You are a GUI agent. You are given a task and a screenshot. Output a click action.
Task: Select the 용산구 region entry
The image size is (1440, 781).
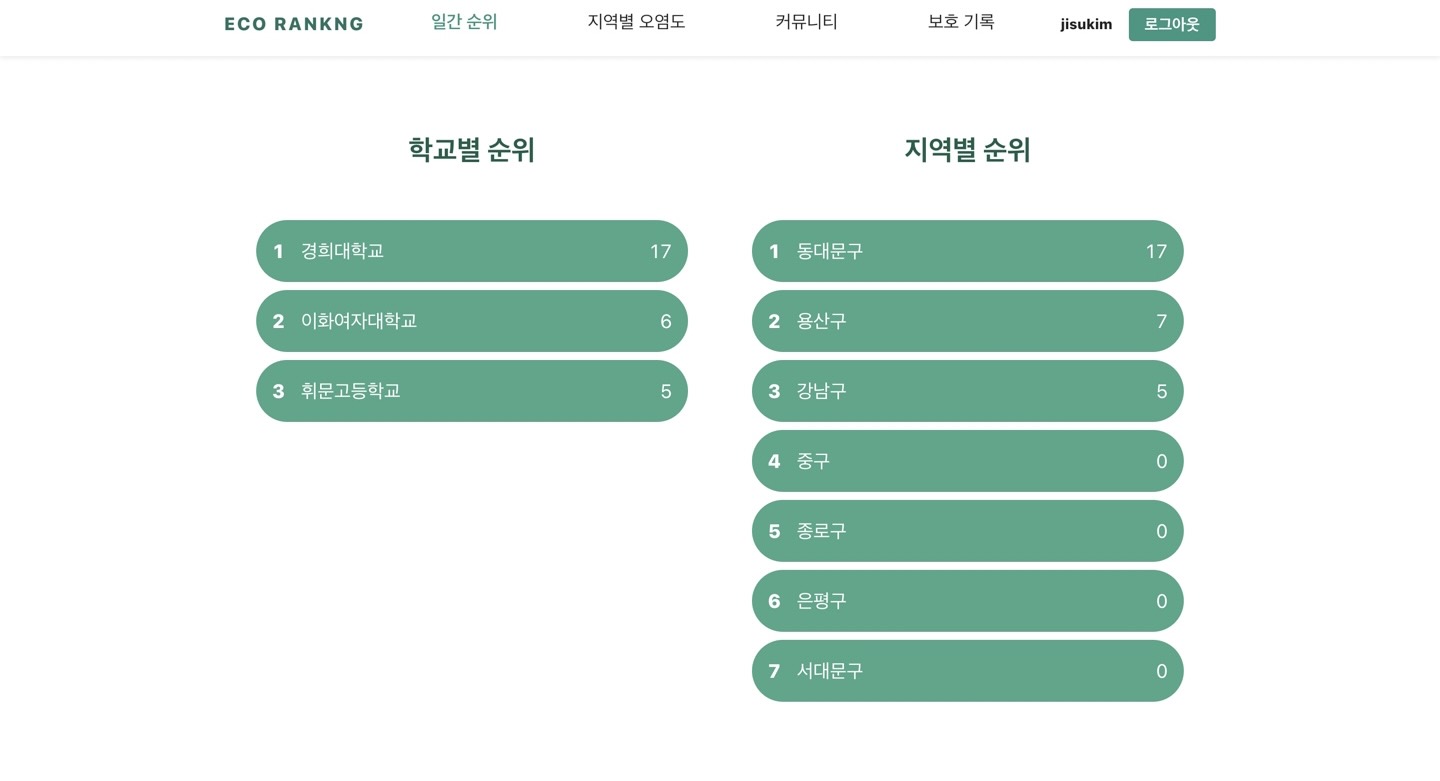coord(967,321)
